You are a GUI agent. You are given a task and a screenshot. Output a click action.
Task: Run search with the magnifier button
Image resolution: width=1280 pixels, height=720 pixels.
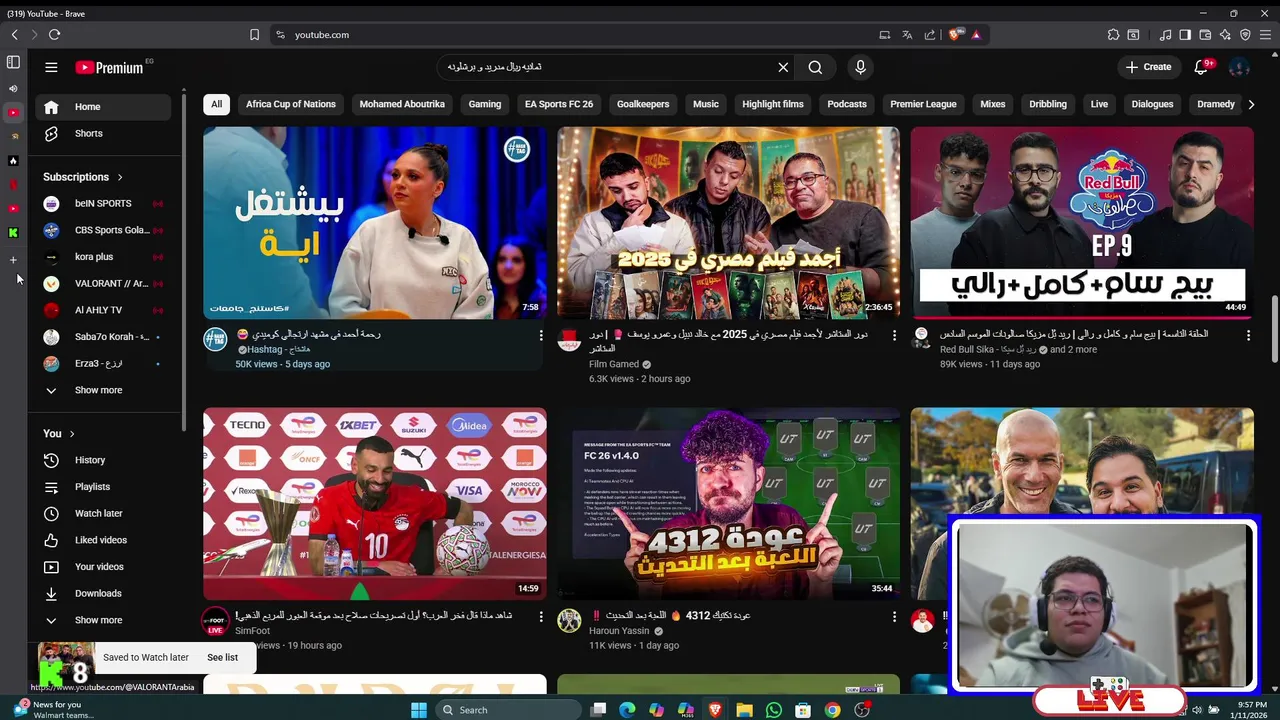[815, 67]
